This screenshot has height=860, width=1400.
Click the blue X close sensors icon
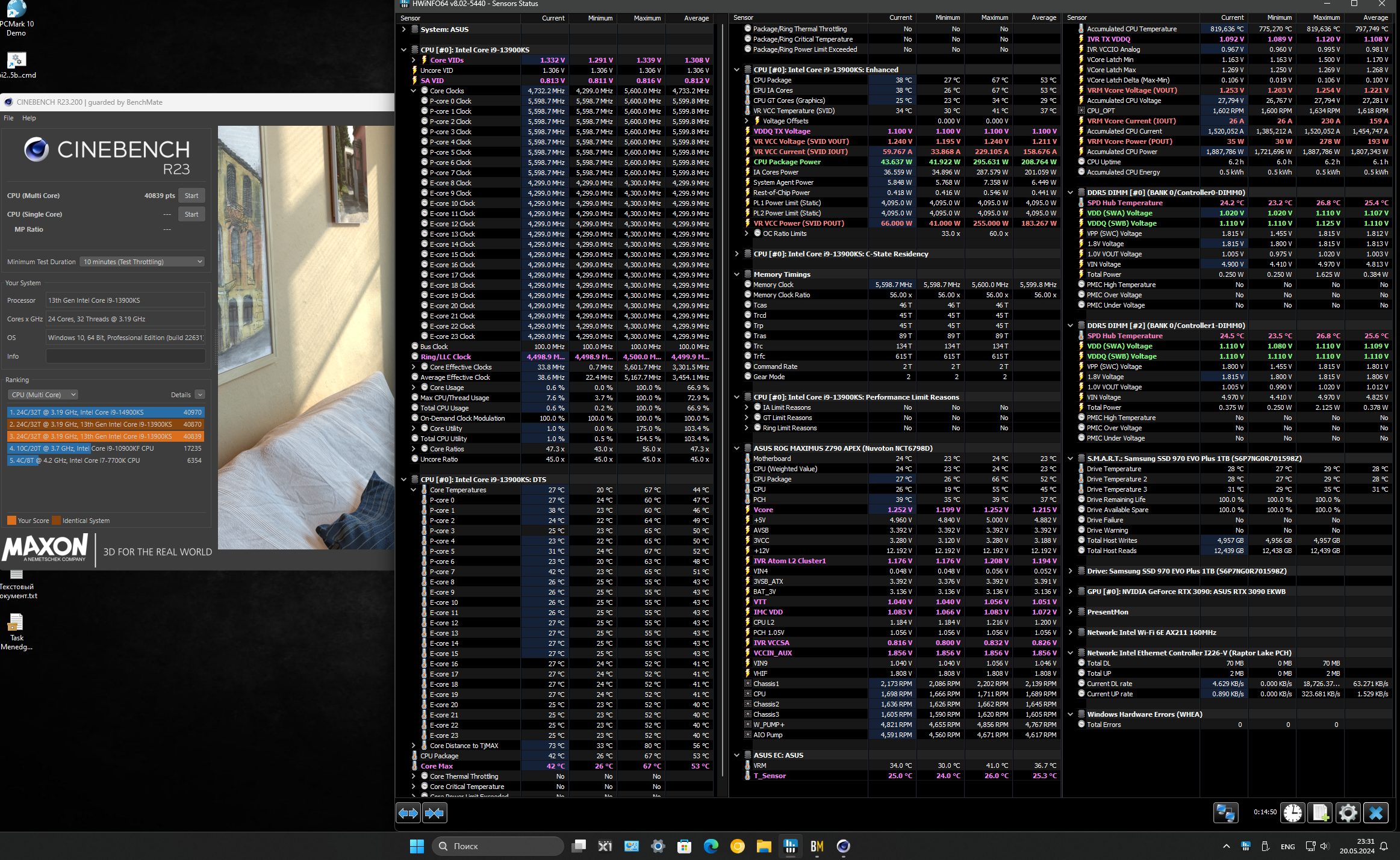[x=1375, y=812]
